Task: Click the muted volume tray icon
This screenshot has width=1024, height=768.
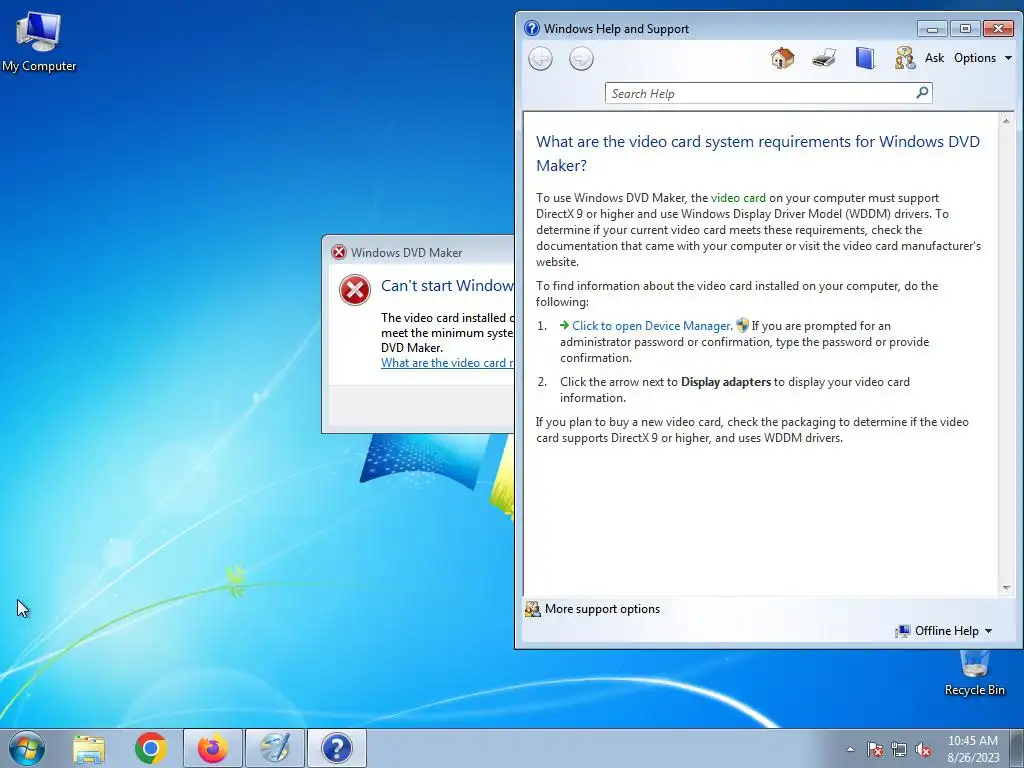Action: pyautogui.click(x=923, y=749)
